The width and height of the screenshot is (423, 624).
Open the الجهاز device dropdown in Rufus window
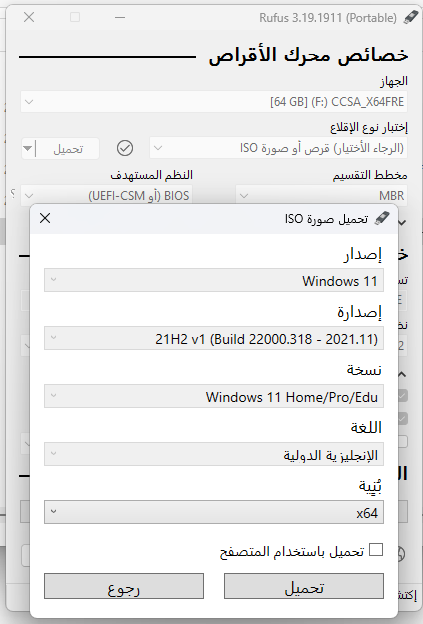pos(214,101)
